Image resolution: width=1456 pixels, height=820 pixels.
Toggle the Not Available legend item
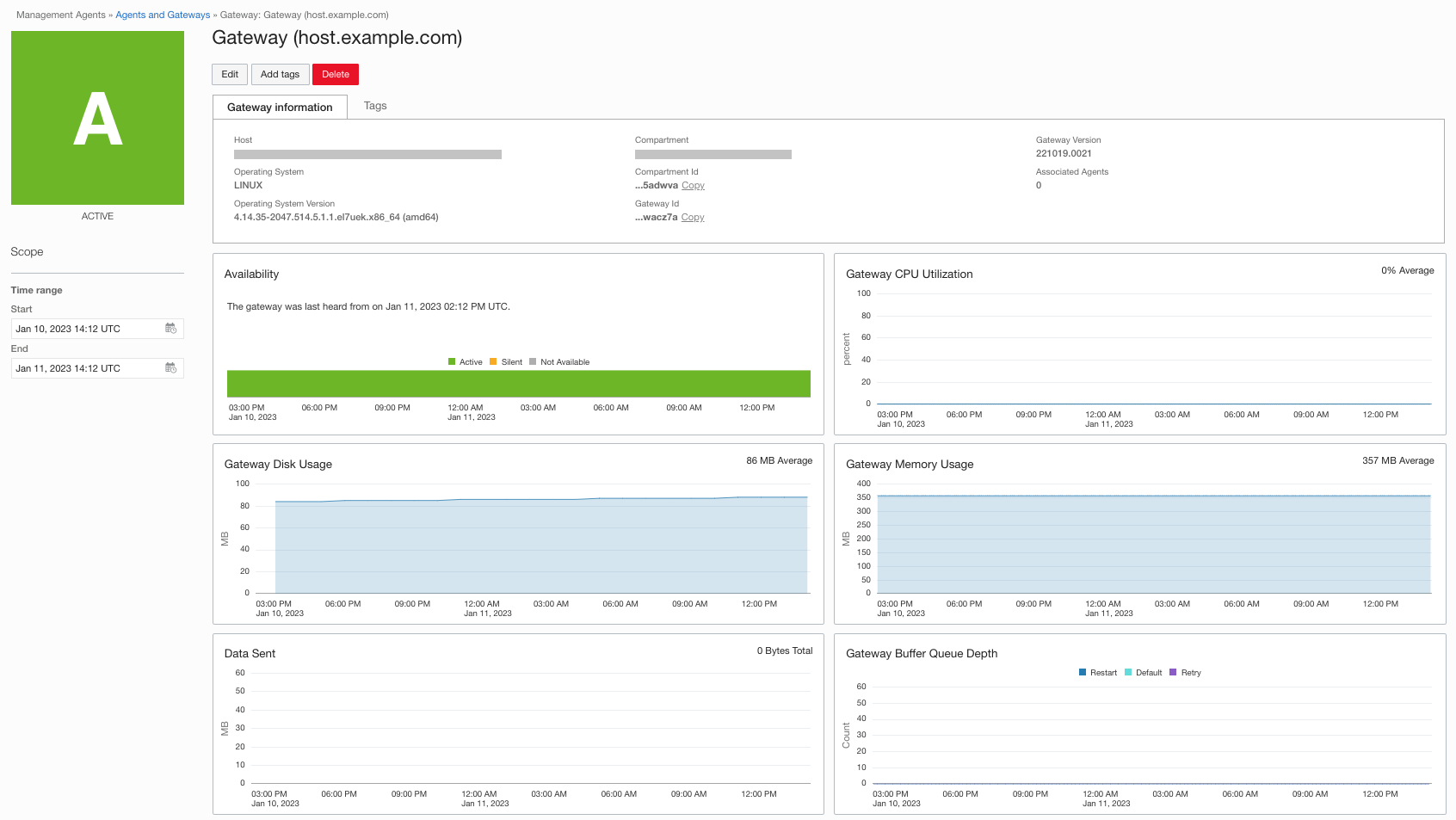coord(559,362)
